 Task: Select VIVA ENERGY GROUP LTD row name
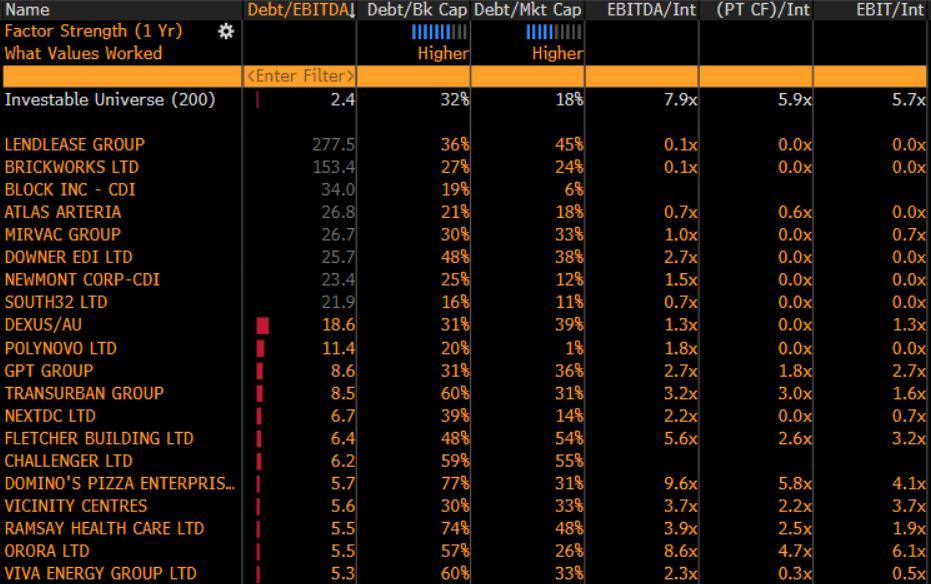(x=100, y=574)
